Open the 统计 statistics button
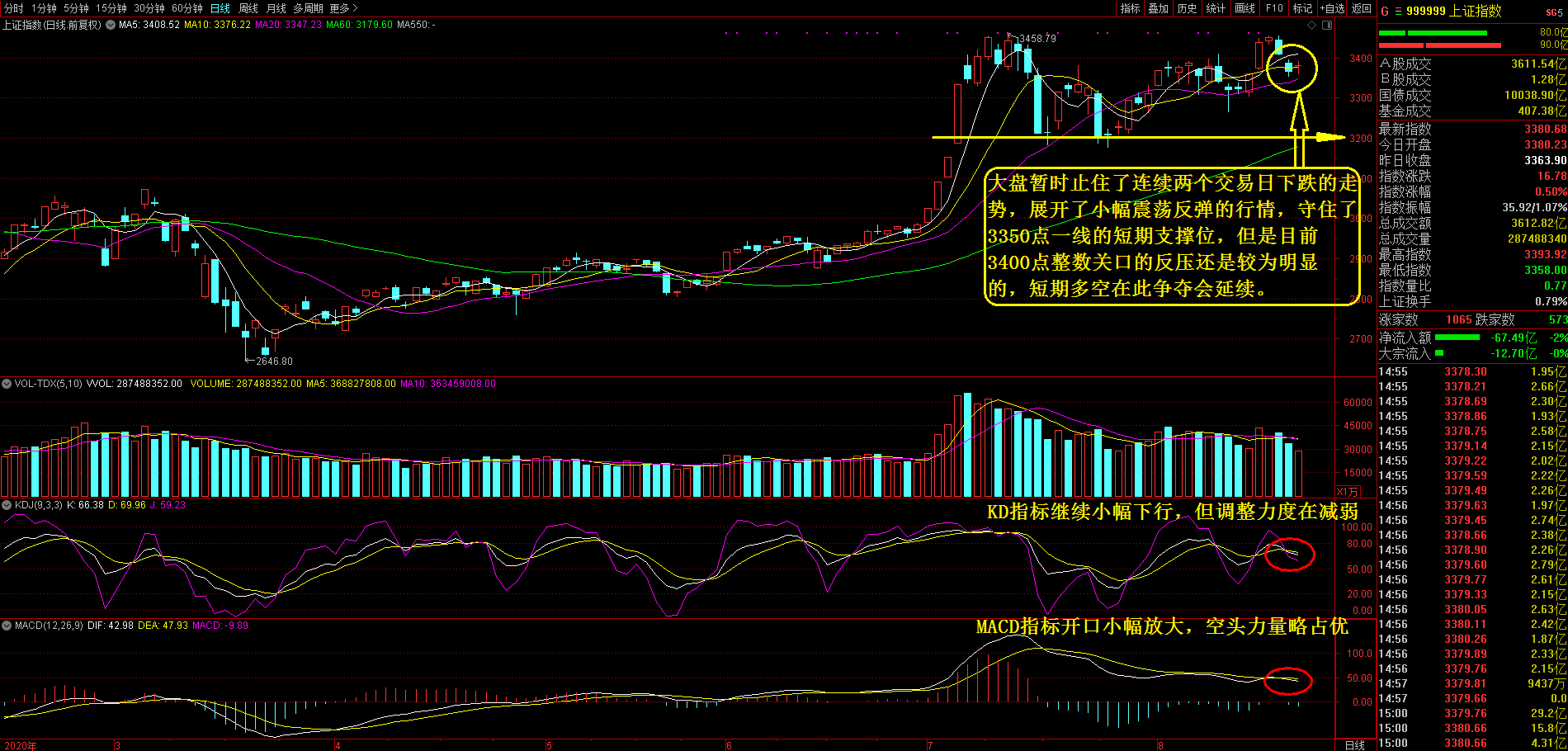 pyautogui.click(x=1216, y=8)
